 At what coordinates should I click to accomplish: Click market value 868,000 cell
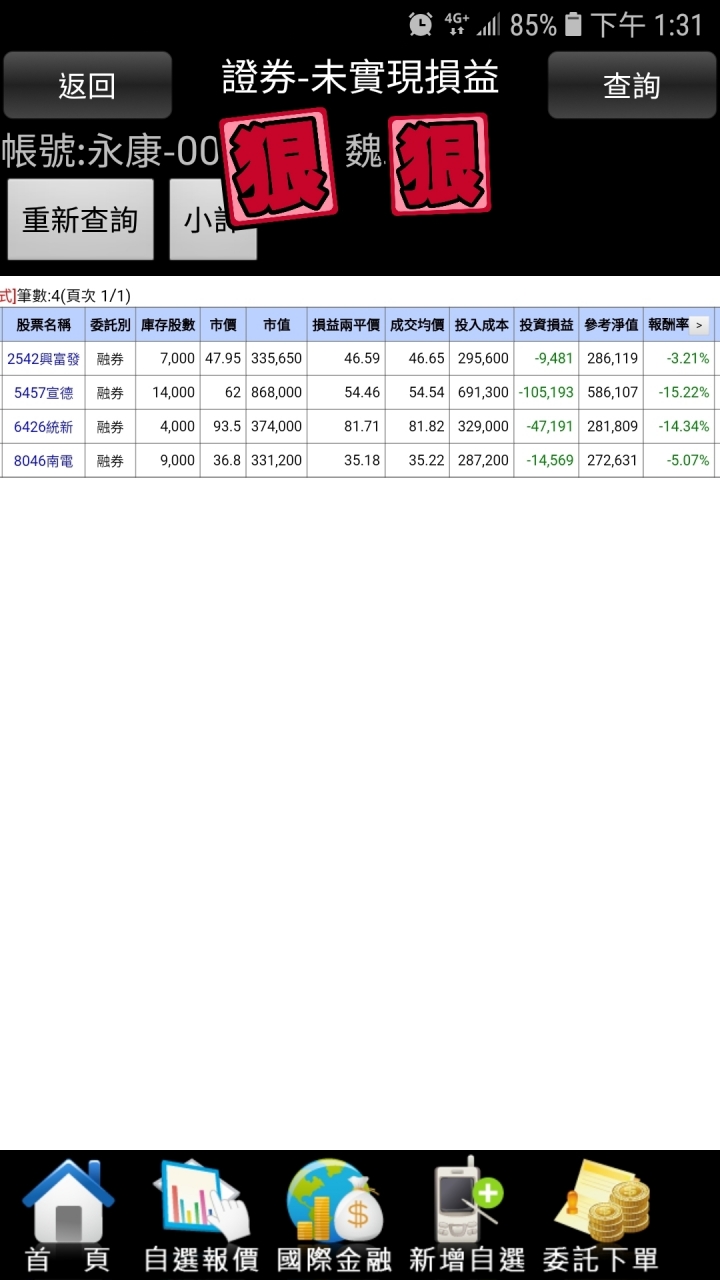click(x=276, y=392)
